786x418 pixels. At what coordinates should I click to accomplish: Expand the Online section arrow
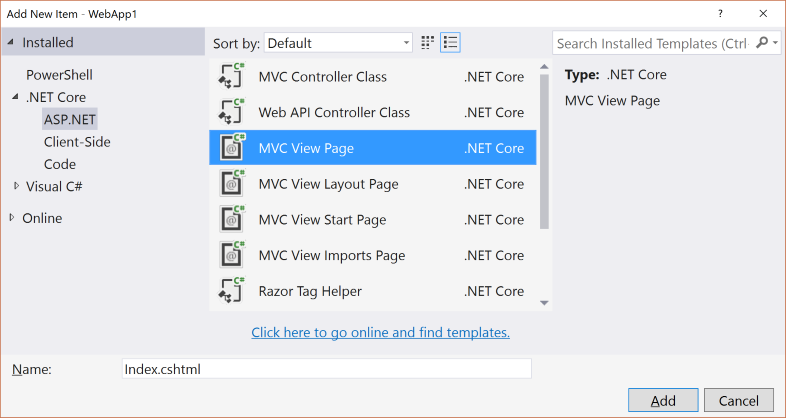pyautogui.click(x=12, y=218)
